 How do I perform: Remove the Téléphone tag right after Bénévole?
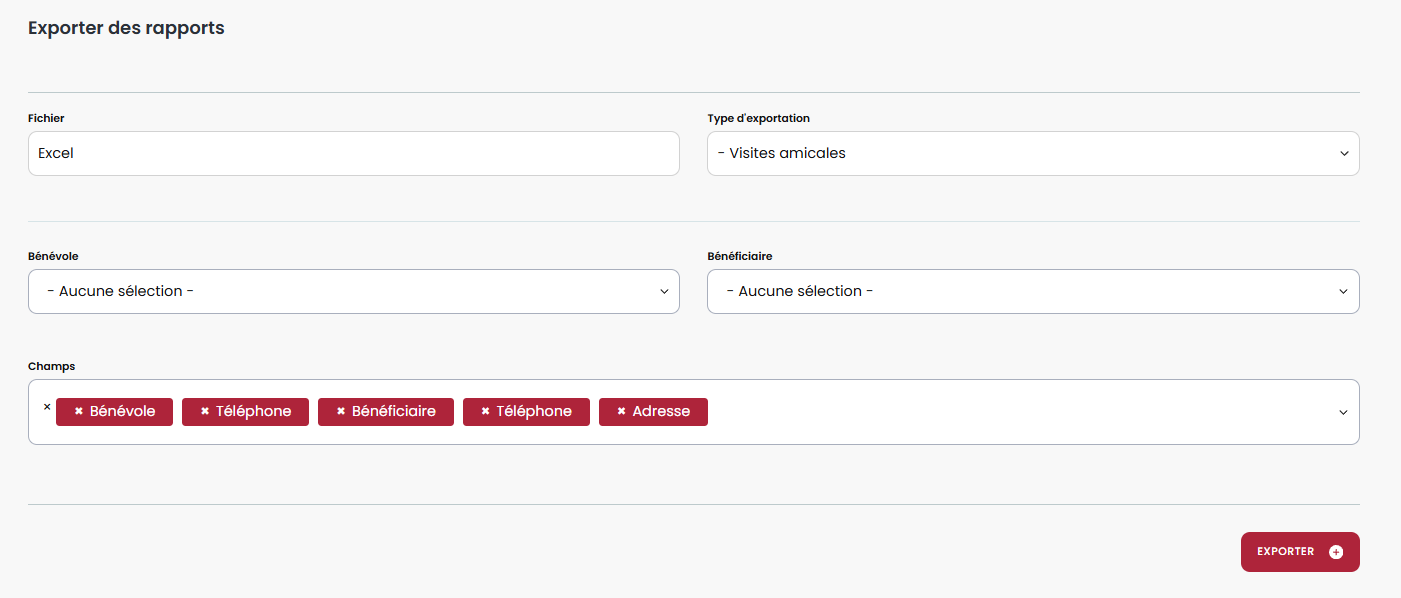pyautogui.click(x=205, y=412)
